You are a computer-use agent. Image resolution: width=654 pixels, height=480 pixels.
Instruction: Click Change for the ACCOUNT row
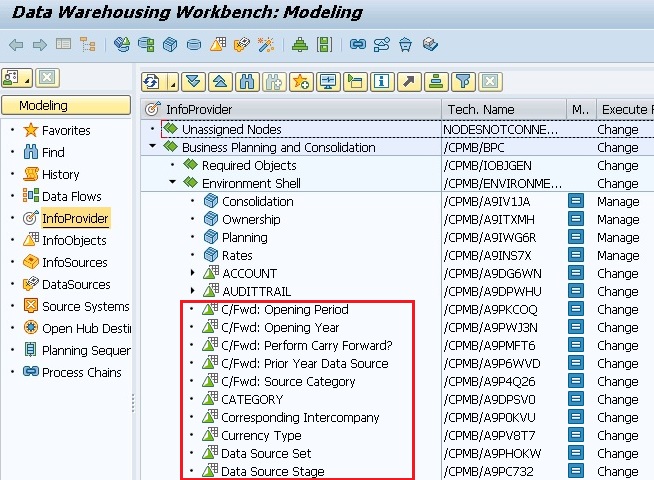(618, 273)
